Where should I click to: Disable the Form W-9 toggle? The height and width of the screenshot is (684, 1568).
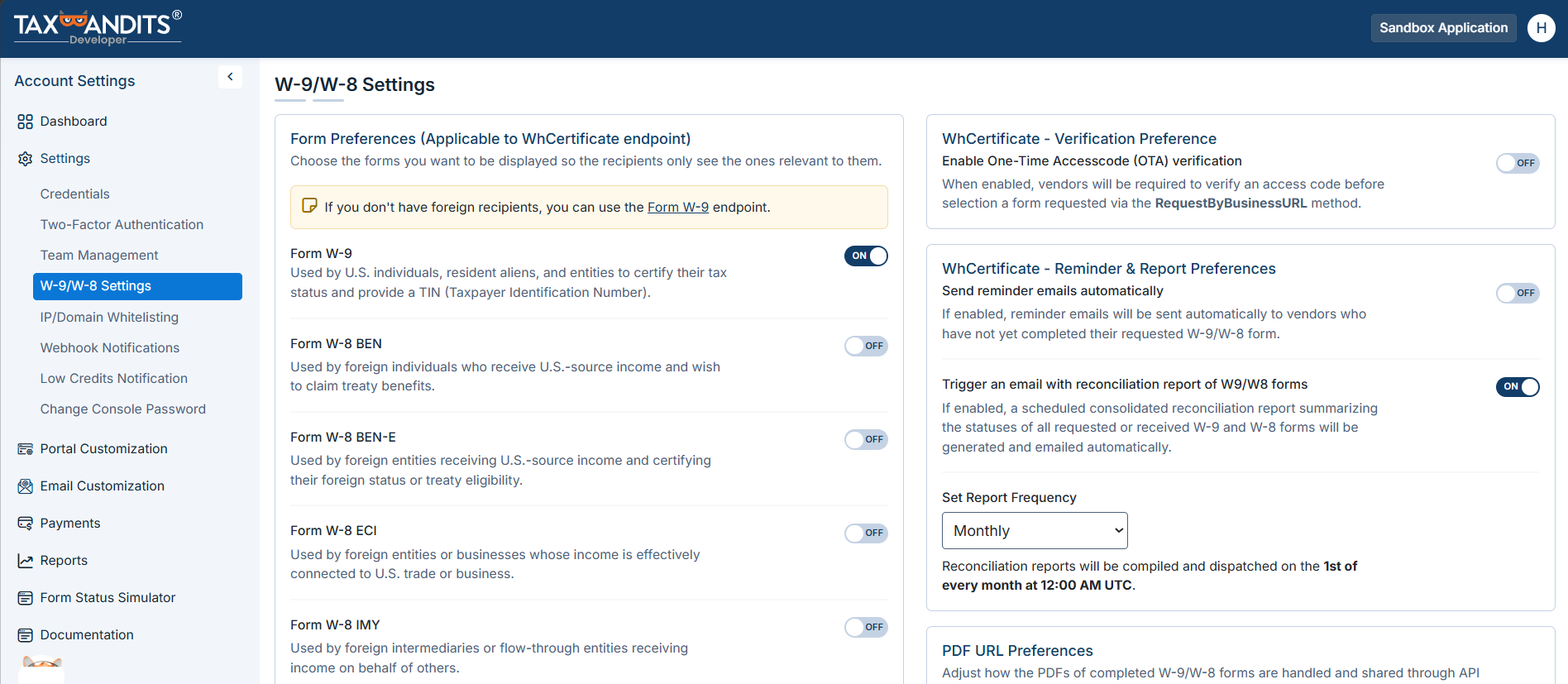(x=866, y=256)
